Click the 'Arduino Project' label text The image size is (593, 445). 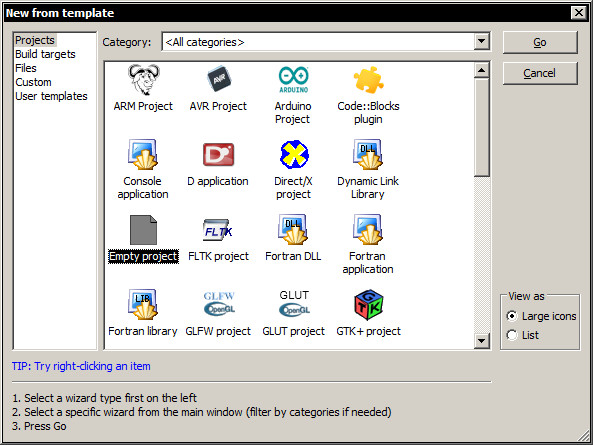pyautogui.click(x=293, y=113)
